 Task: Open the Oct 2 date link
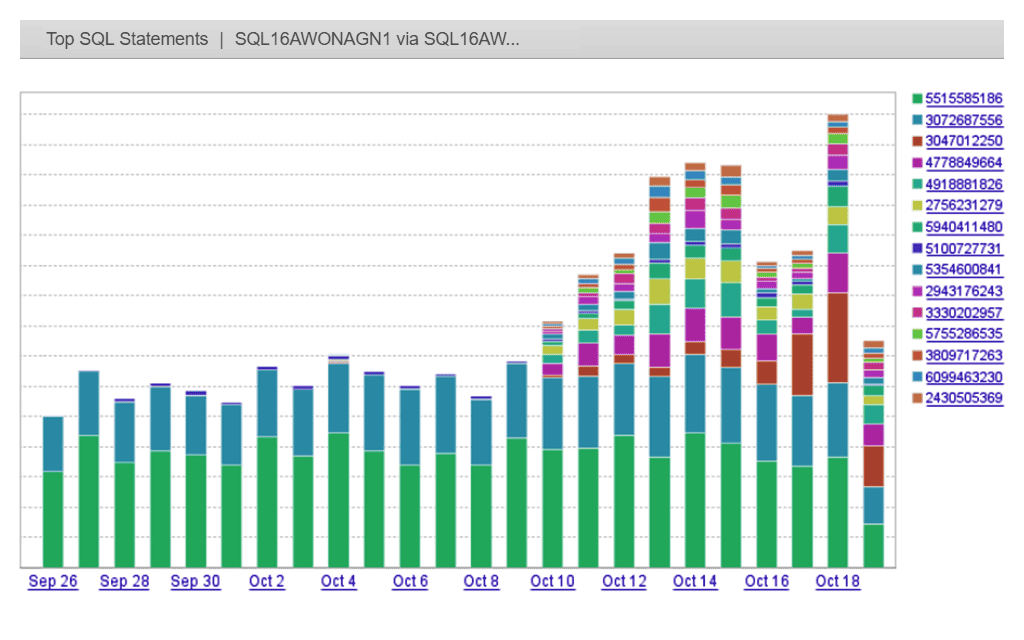click(x=266, y=581)
